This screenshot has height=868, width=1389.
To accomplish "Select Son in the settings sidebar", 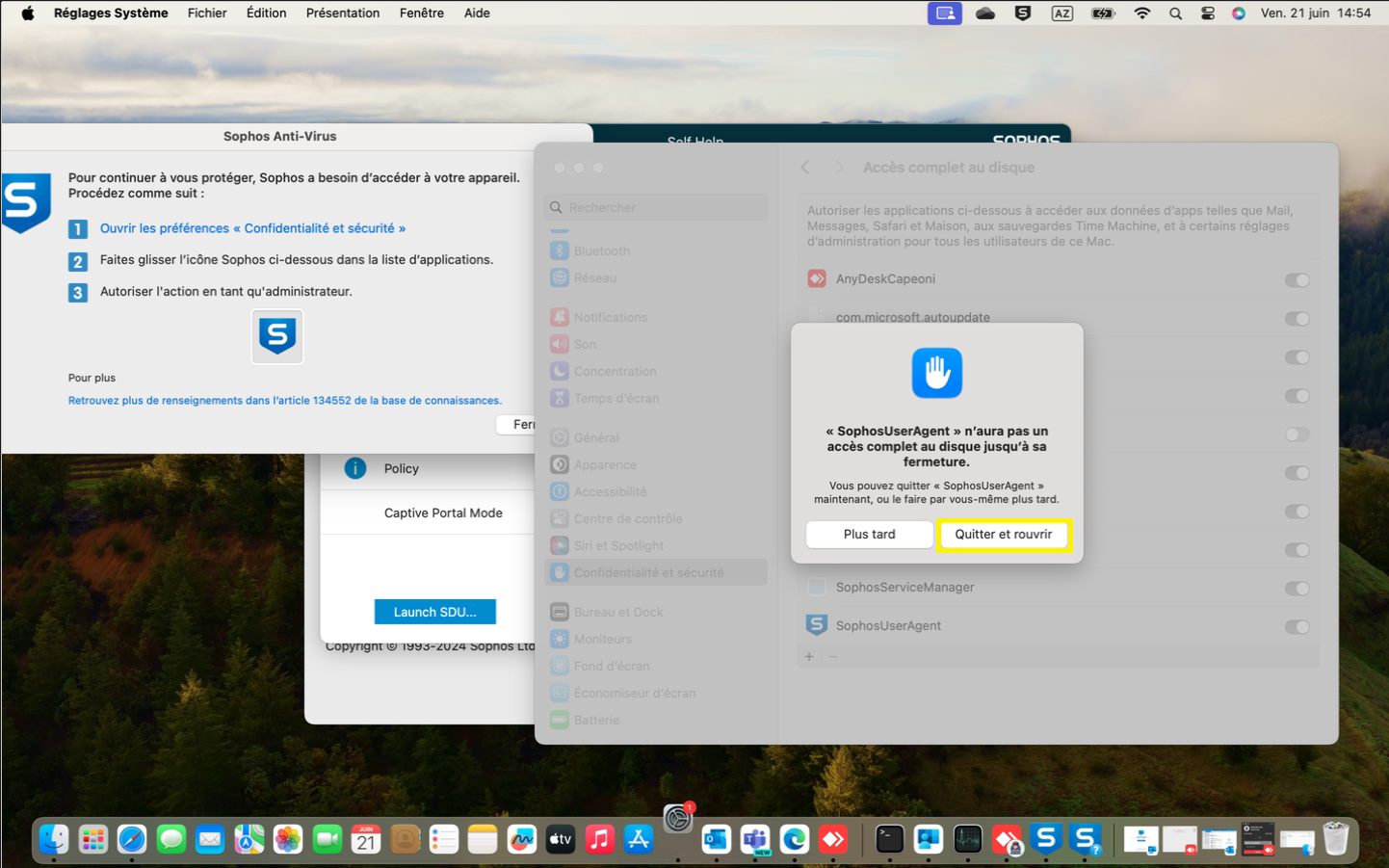I will [657, 344].
